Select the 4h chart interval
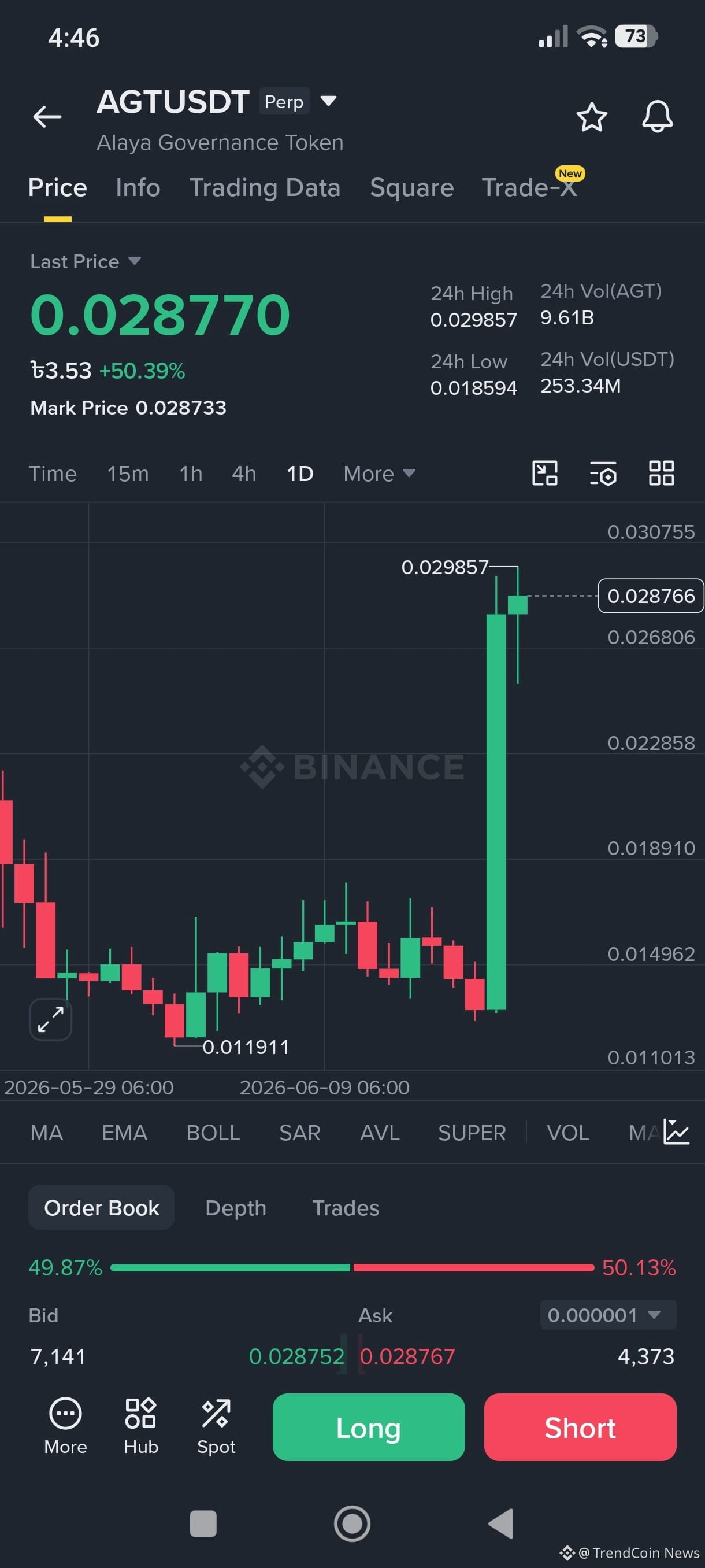Image resolution: width=705 pixels, height=1568 pixels. (244, 474)
